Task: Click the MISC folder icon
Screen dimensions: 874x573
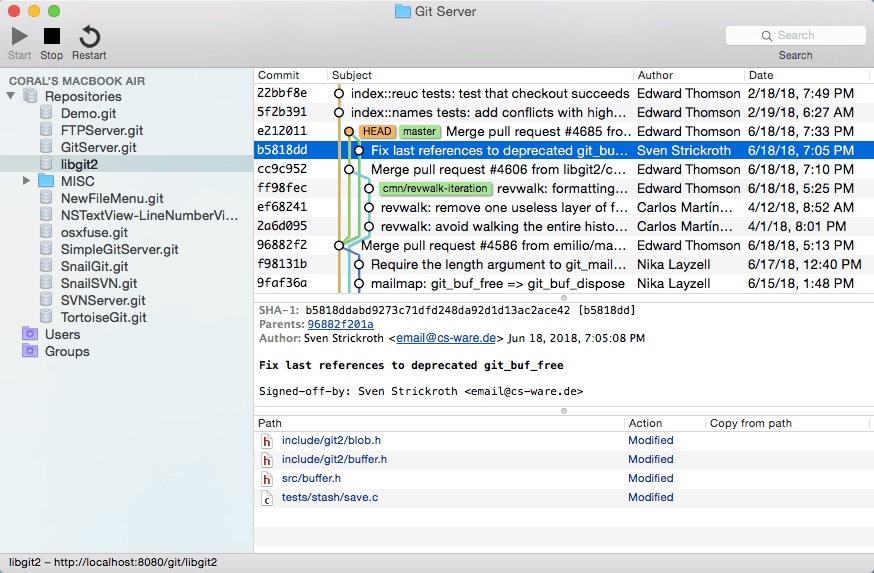Action: [46, 181]
